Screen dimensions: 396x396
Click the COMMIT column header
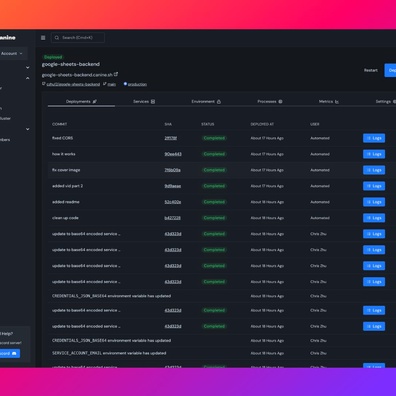pos(59,124)
